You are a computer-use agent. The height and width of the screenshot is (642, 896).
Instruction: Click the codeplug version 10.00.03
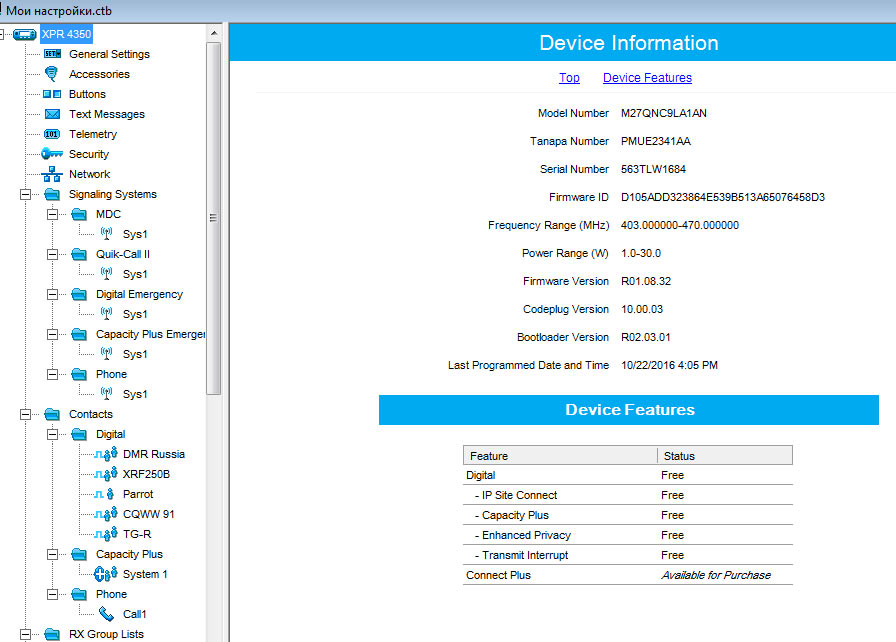click(x=642, y=309)
